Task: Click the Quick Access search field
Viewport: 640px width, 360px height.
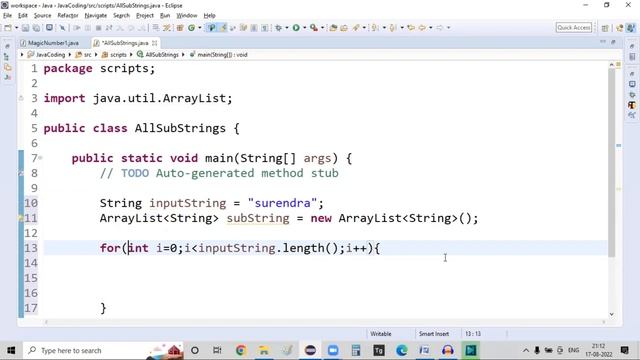Action: coord(574,27)
